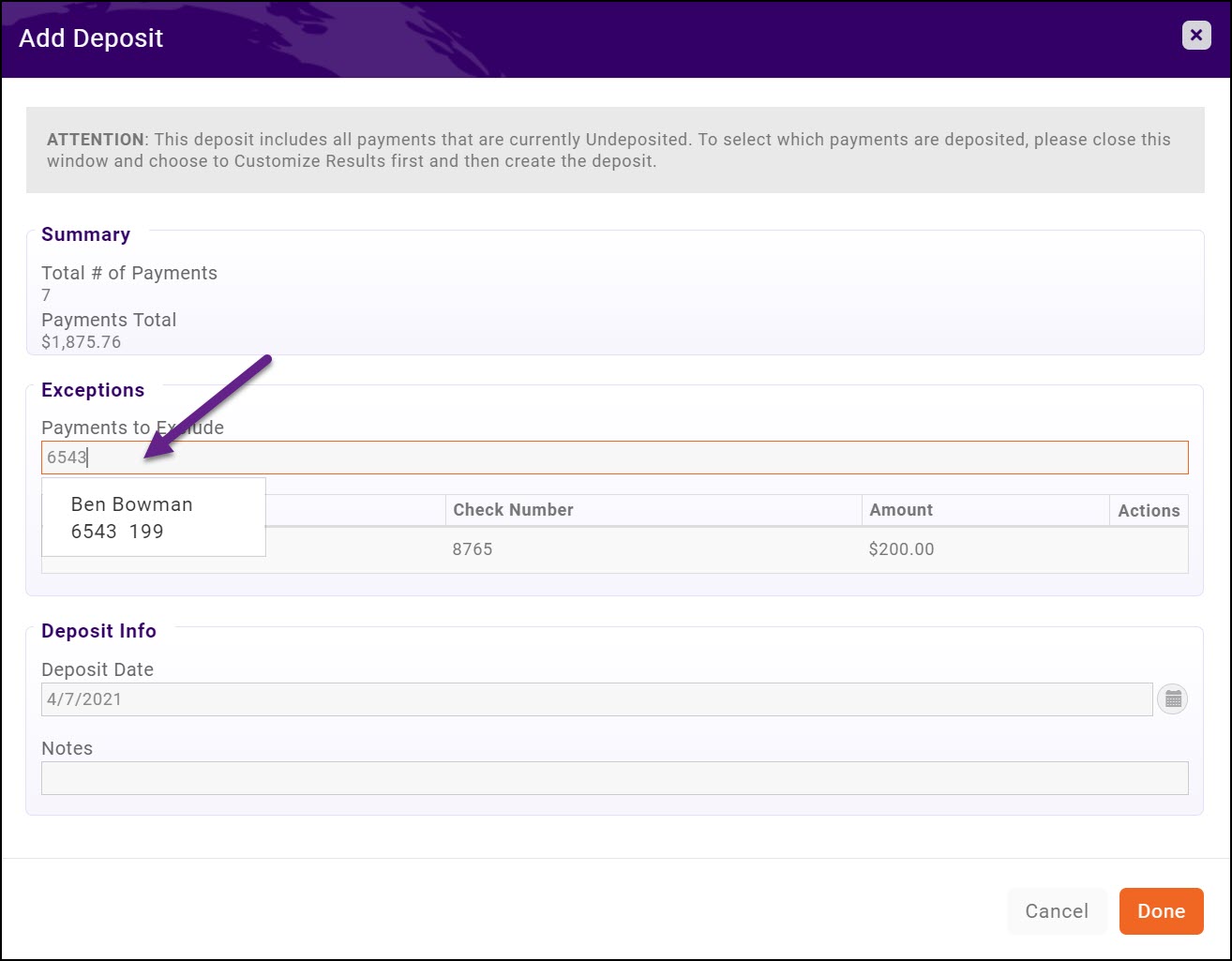This screenshot has height=961, width=1232.
Task: Click the Actions column header
Action: (1148, 510)
